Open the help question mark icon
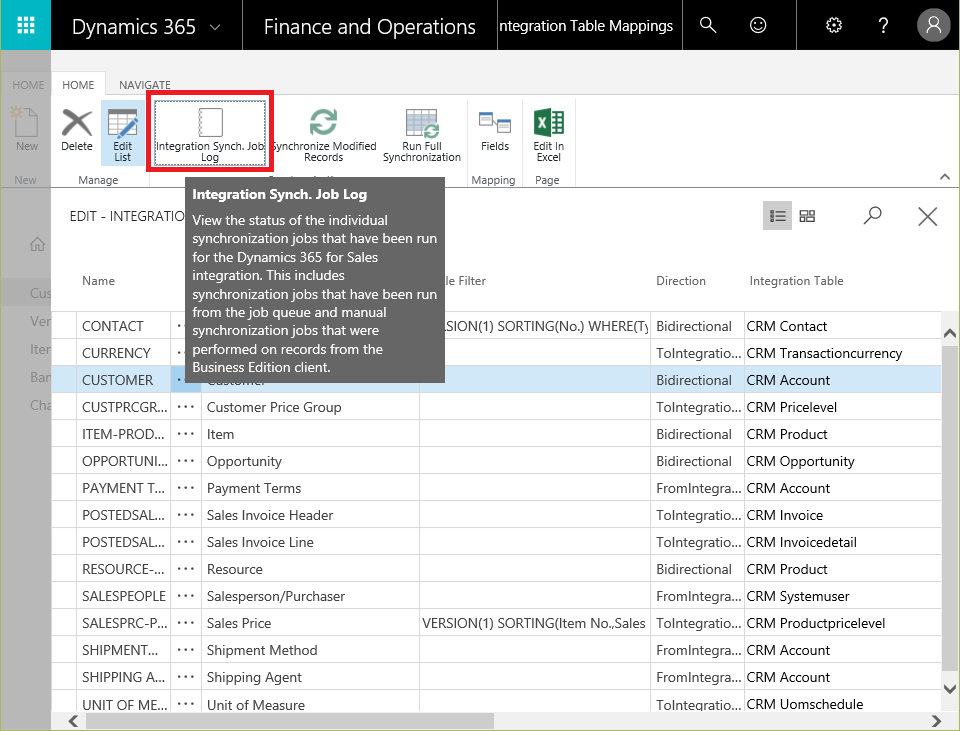The height and width of the screenshot is (731, 960). click(883, 25)
